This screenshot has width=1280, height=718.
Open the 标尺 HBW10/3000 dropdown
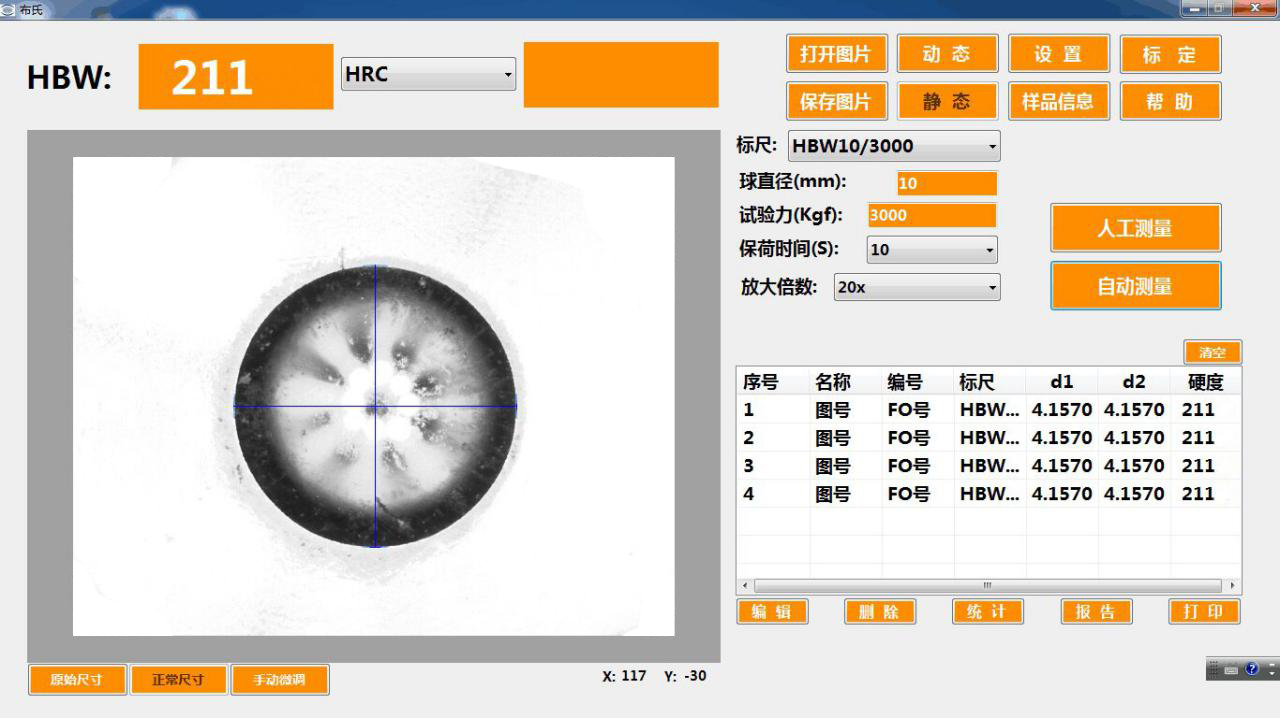click(894, 146)
